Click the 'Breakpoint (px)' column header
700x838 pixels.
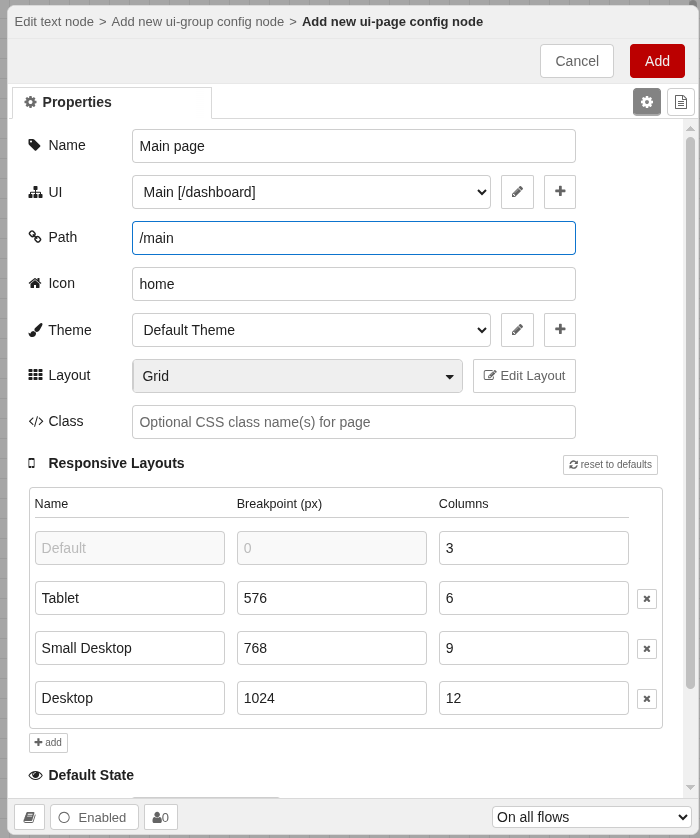point(279,504)
